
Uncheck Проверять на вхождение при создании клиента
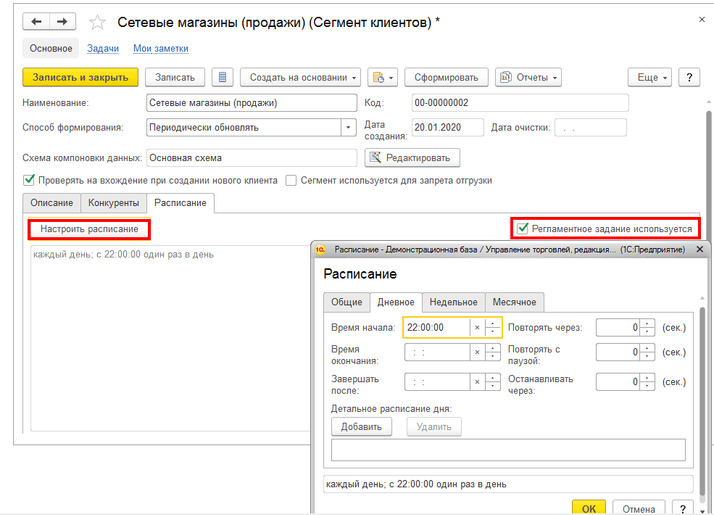point(28,181)
